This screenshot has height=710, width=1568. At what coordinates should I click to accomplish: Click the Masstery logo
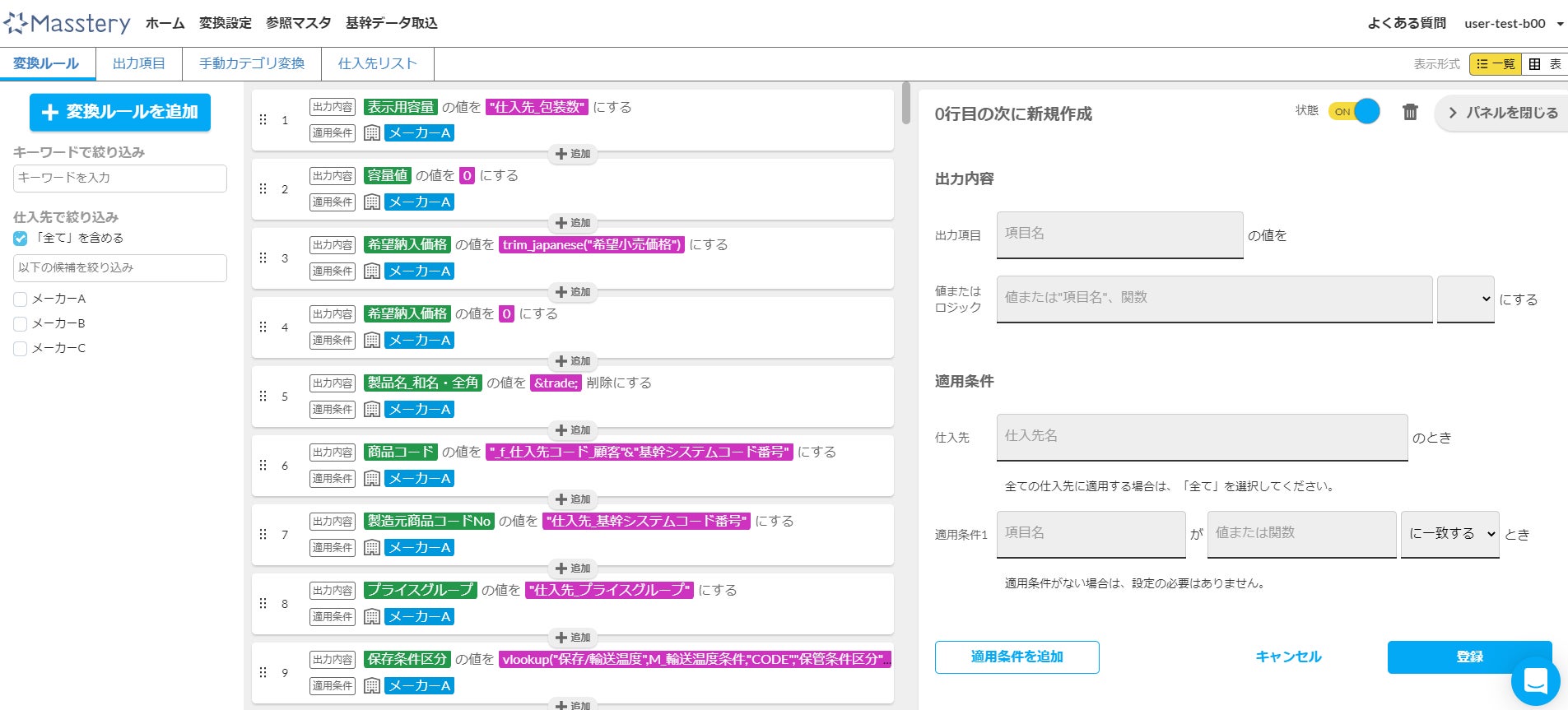[67, 23]
